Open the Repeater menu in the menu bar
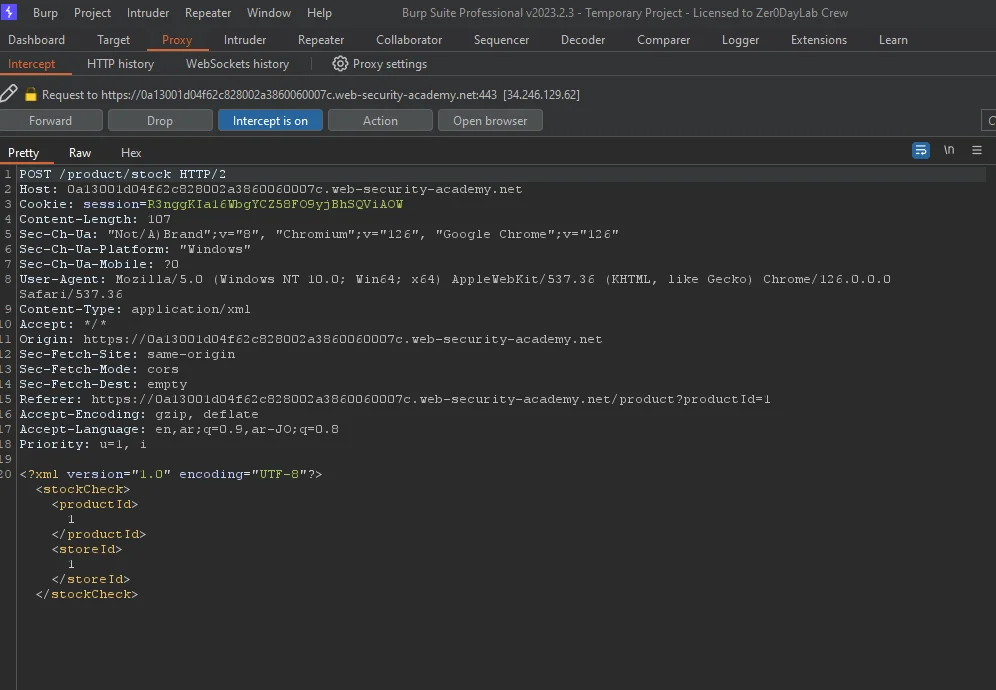This screenshot has height=690, width=996. click(x=208, y=13)
